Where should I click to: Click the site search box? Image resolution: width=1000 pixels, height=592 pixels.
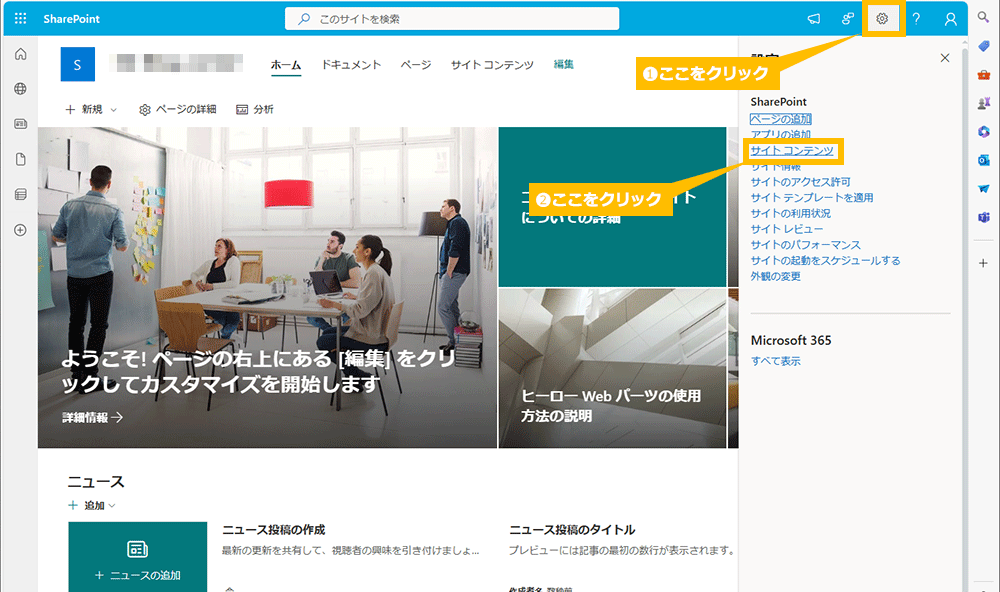click(452, 19)
